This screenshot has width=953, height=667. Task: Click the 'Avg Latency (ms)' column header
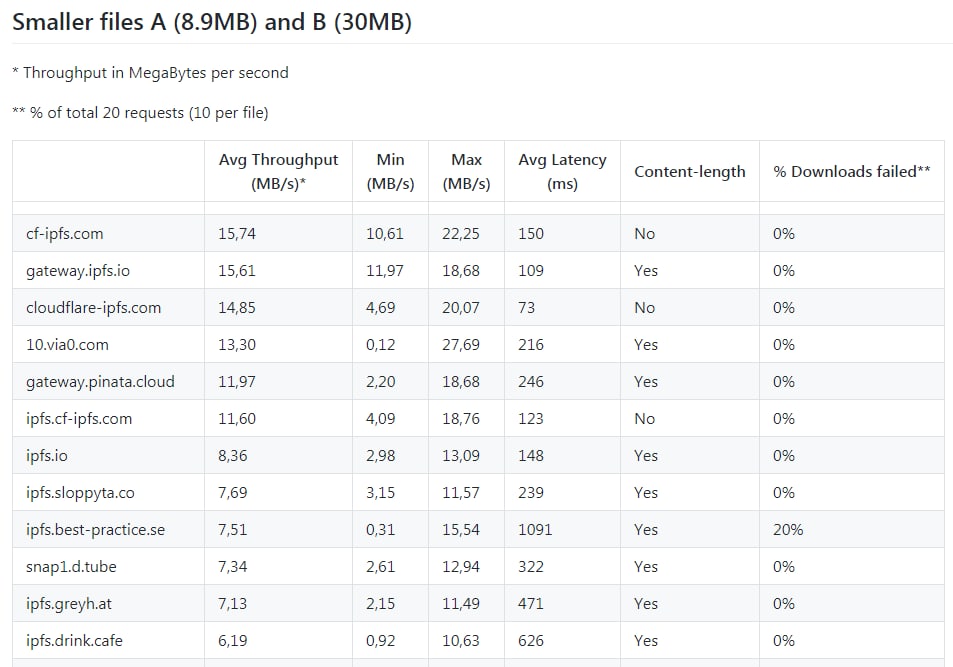click(562, 171)
